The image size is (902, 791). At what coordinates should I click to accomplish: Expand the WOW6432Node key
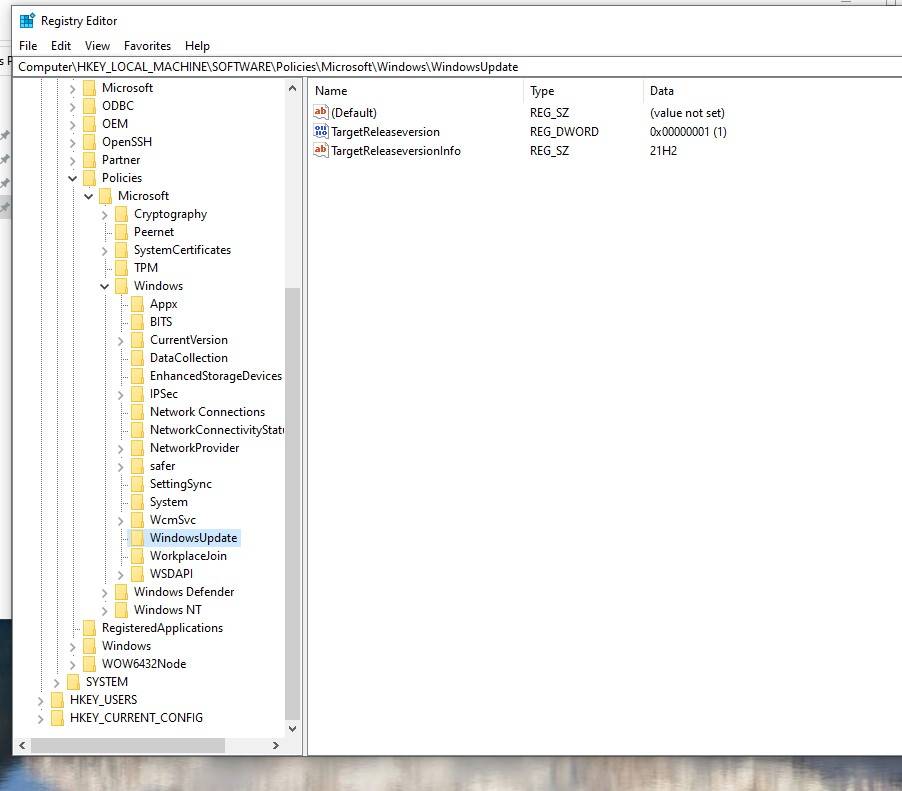point(72,664)
